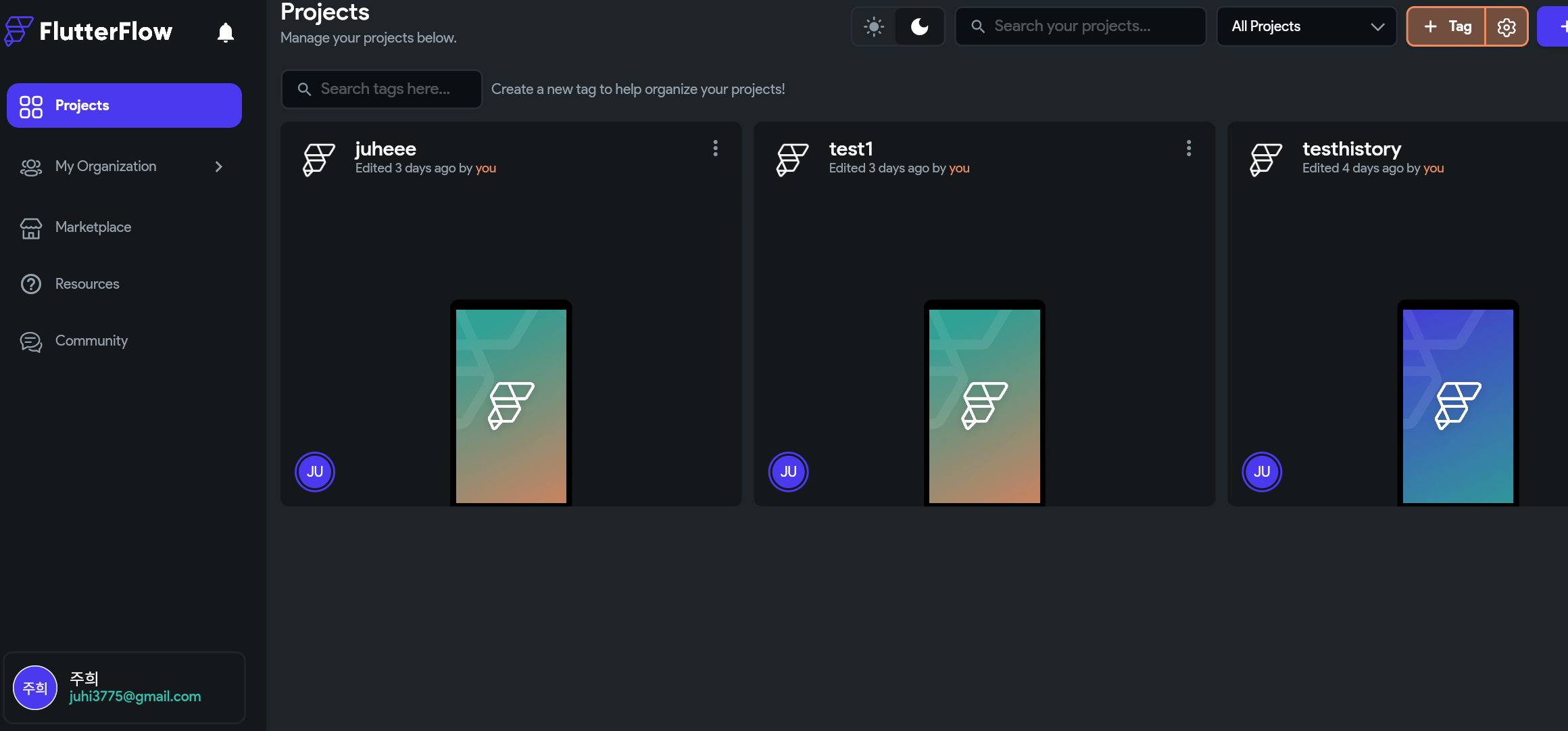
Task: Open the Projects sidebar section
Action: 124,105
